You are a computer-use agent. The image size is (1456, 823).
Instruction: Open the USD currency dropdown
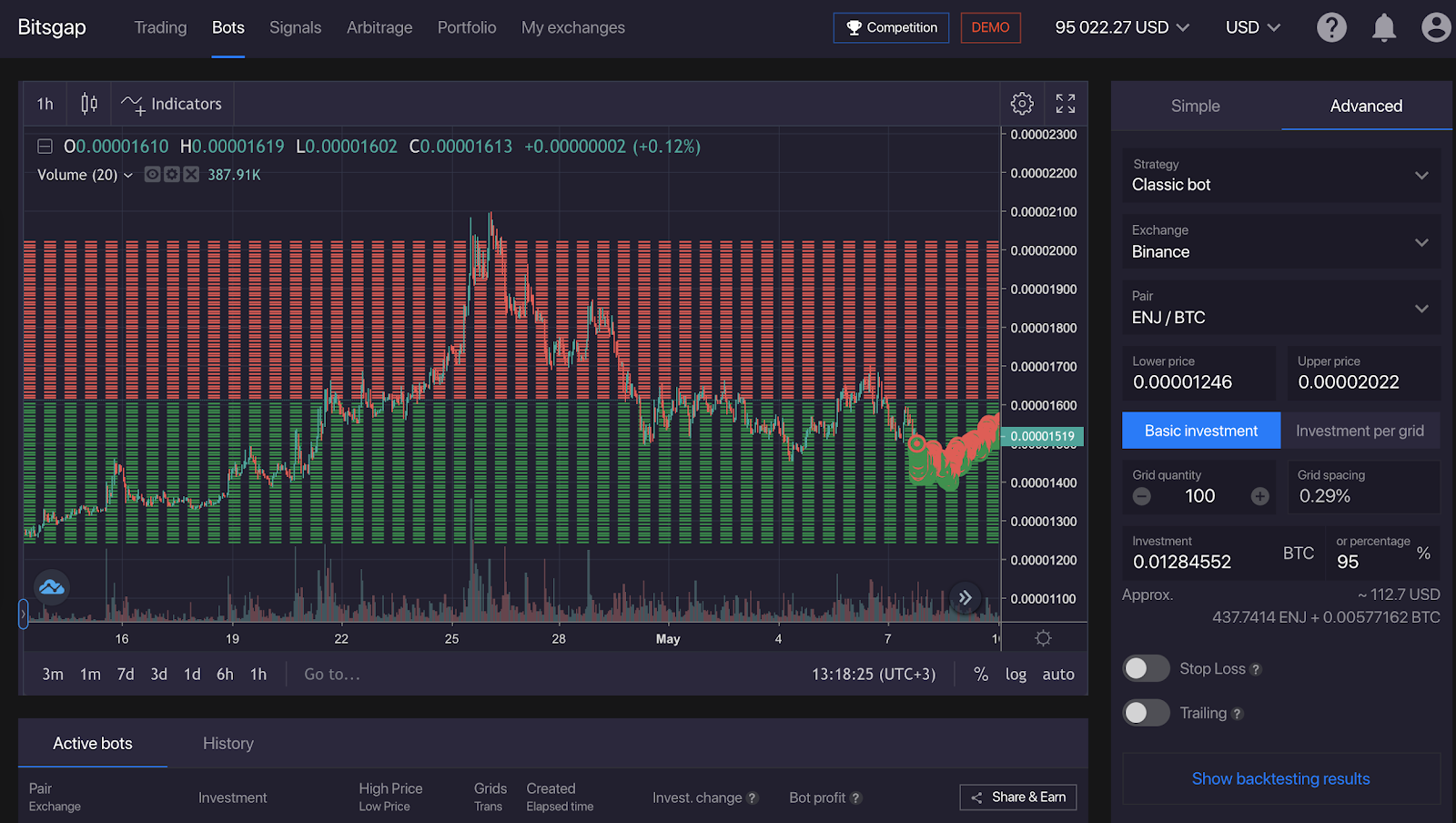1253,27
